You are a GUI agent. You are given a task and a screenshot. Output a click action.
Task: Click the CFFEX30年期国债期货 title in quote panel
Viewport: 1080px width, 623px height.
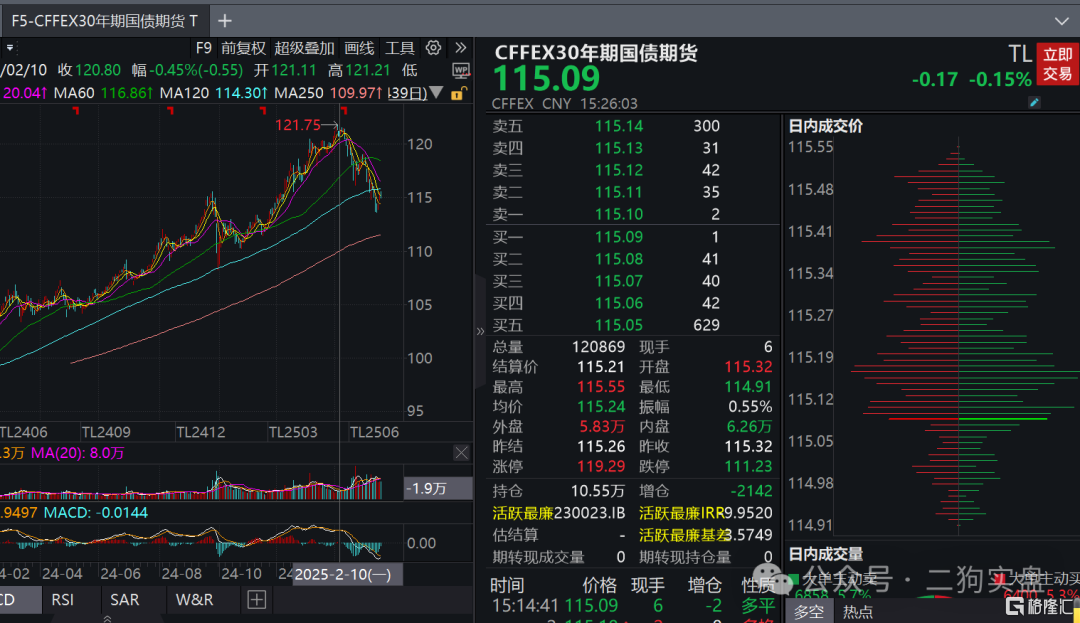click(596, 53)
